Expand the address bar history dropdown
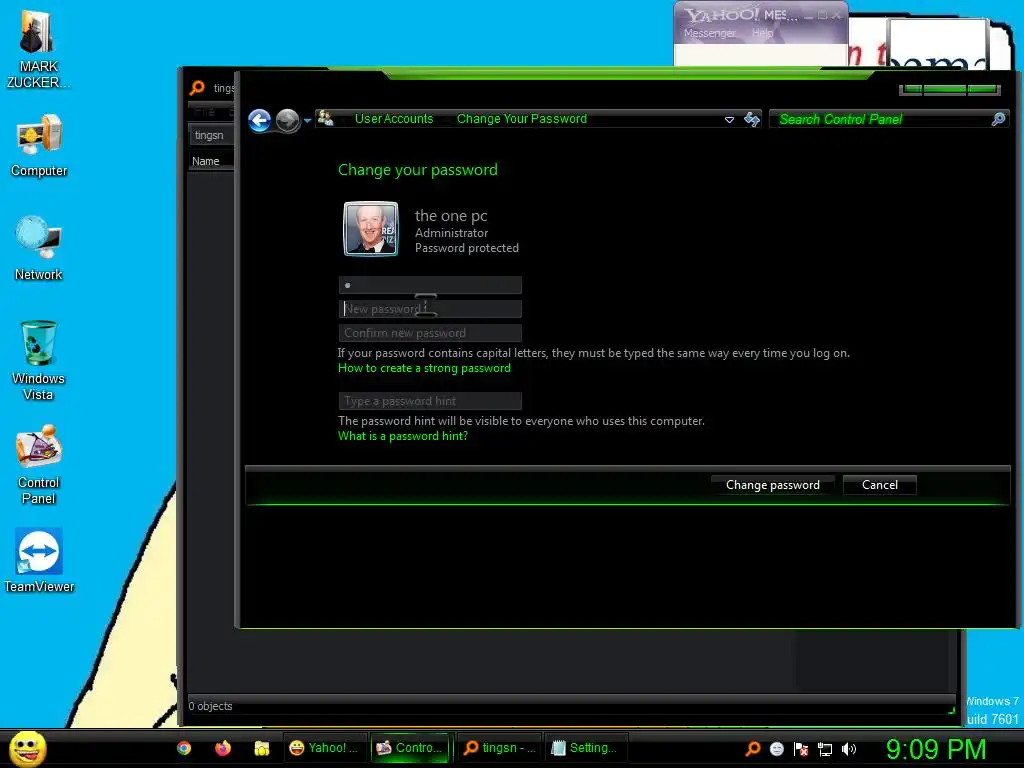Screen dimensions: 1024x768 point(729,120)
